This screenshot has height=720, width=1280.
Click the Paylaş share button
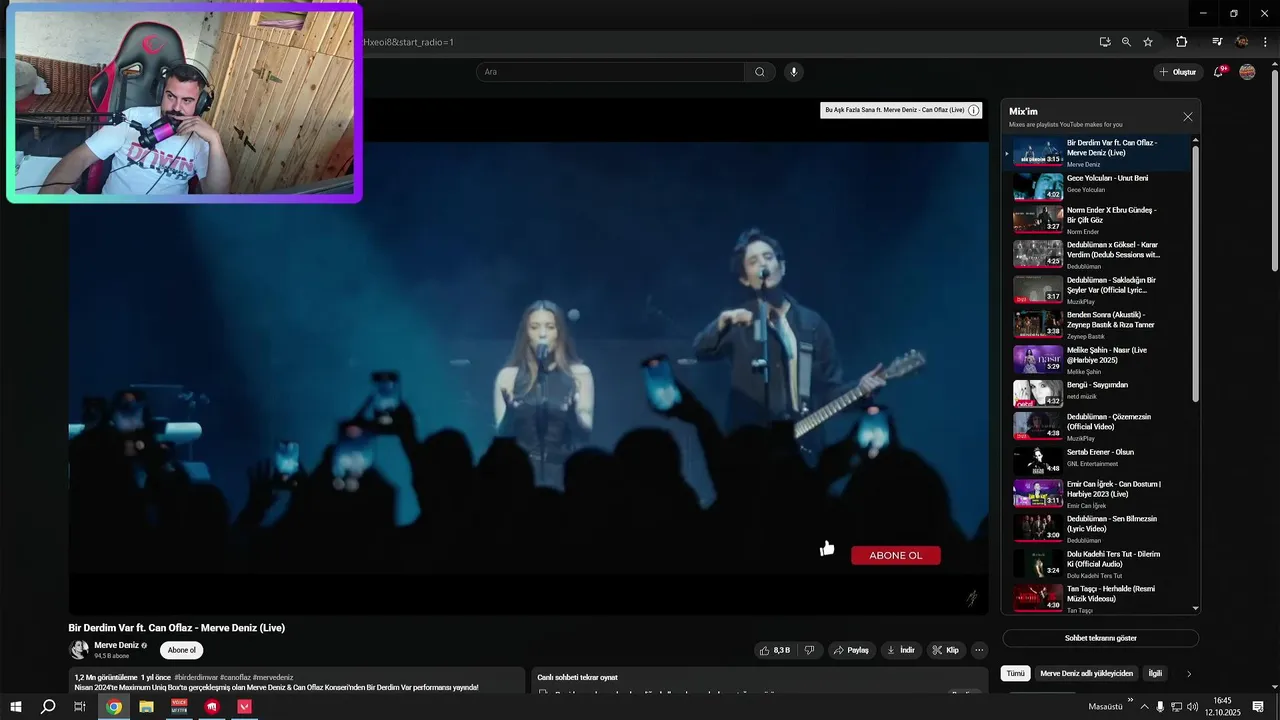pos(851,650)
